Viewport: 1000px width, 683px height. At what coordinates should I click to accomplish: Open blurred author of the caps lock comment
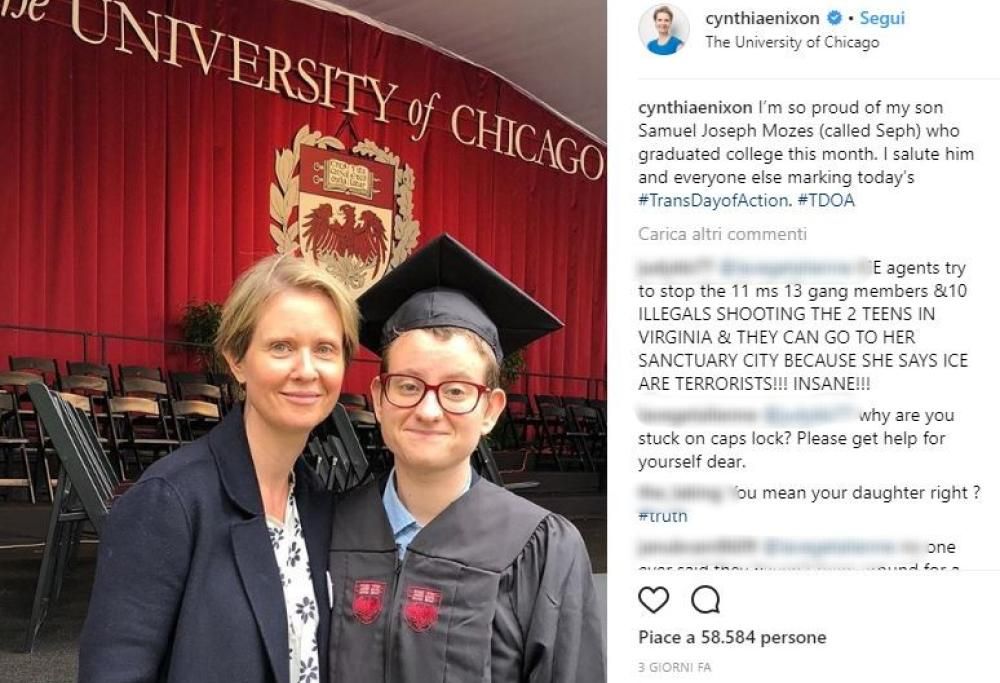pos(698,415)
